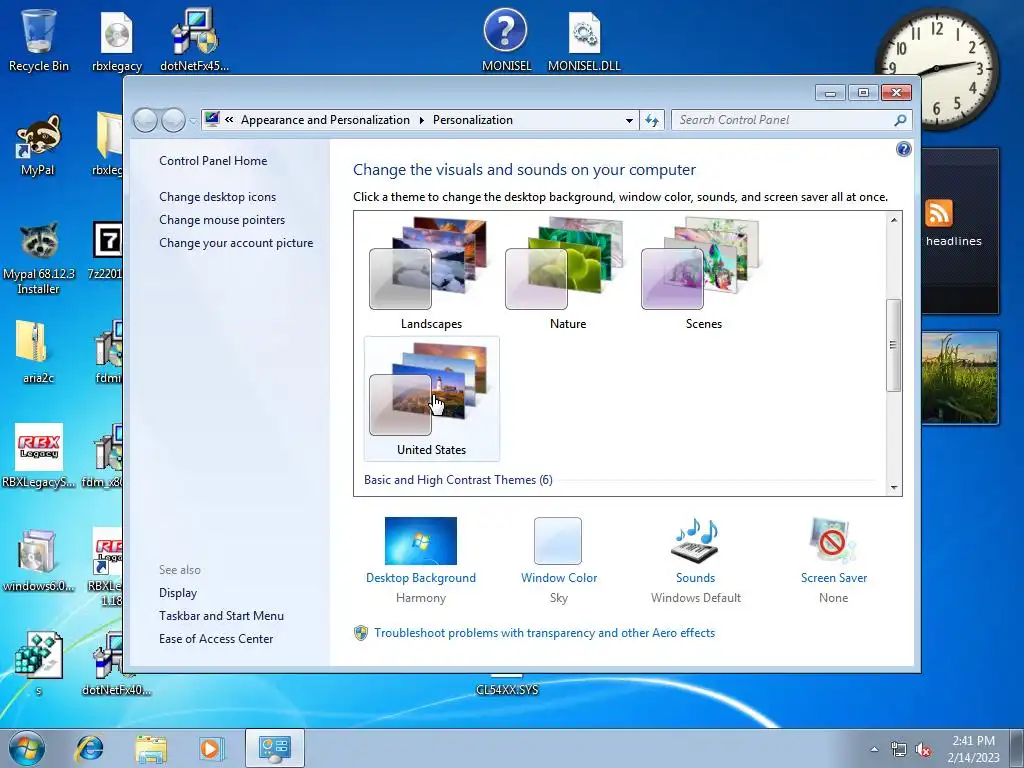
Task: Select the aria2c zip folder icon
Action: coord(38,353)
